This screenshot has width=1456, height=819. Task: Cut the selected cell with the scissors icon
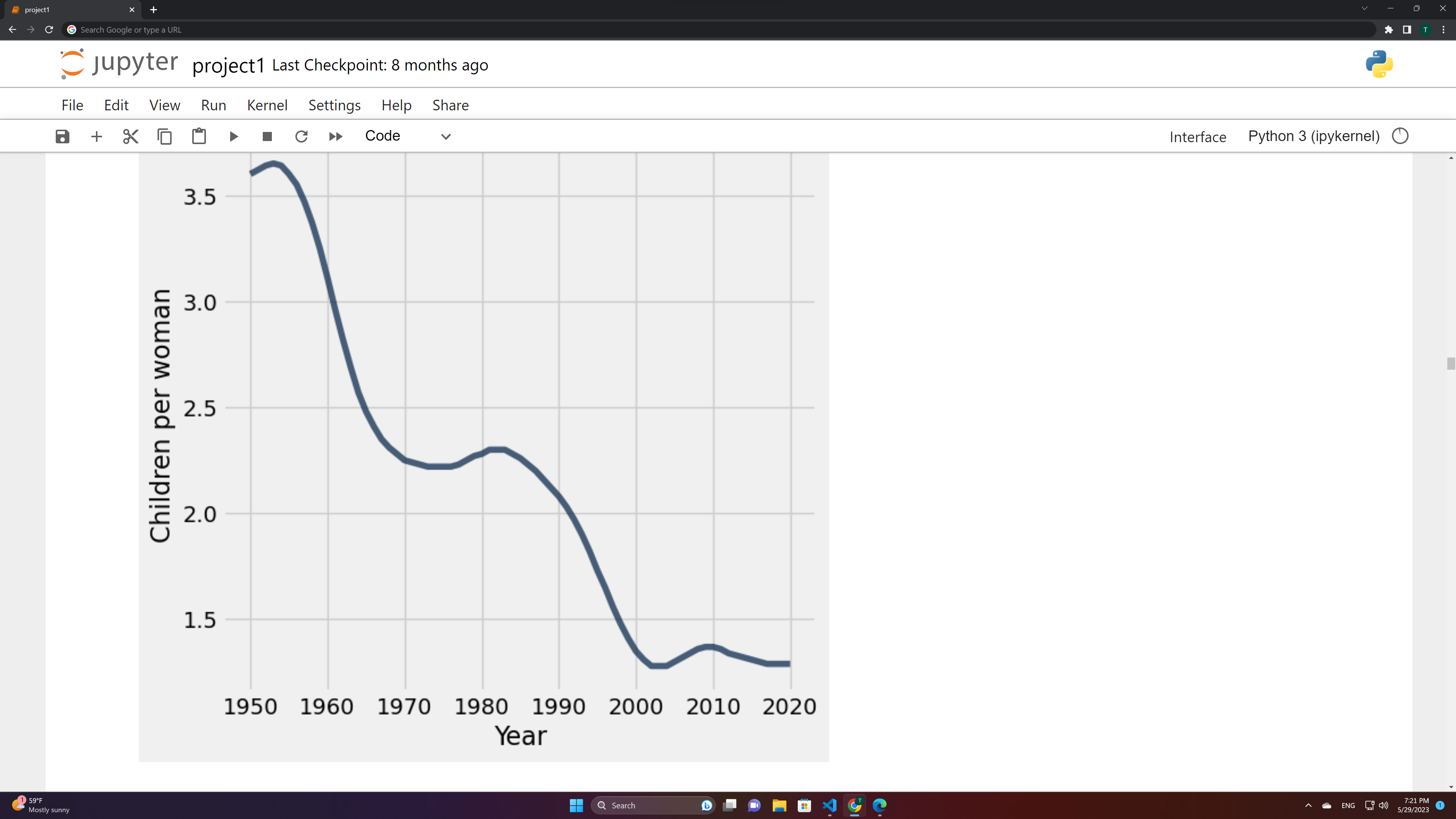pyautogui.click(x=130, y=136)
